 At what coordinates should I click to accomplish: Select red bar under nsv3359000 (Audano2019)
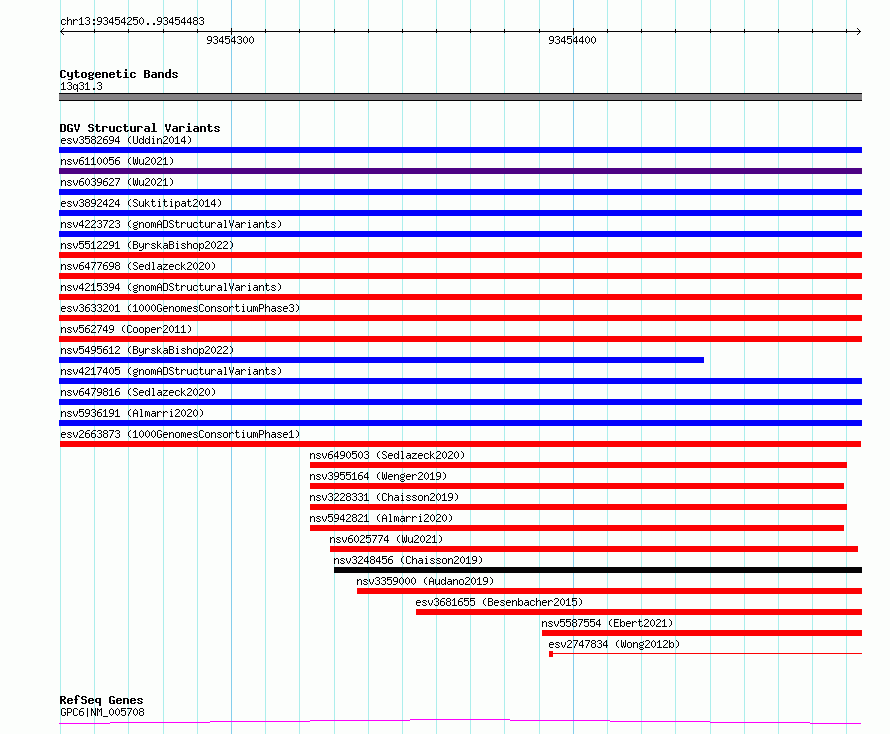610,591
